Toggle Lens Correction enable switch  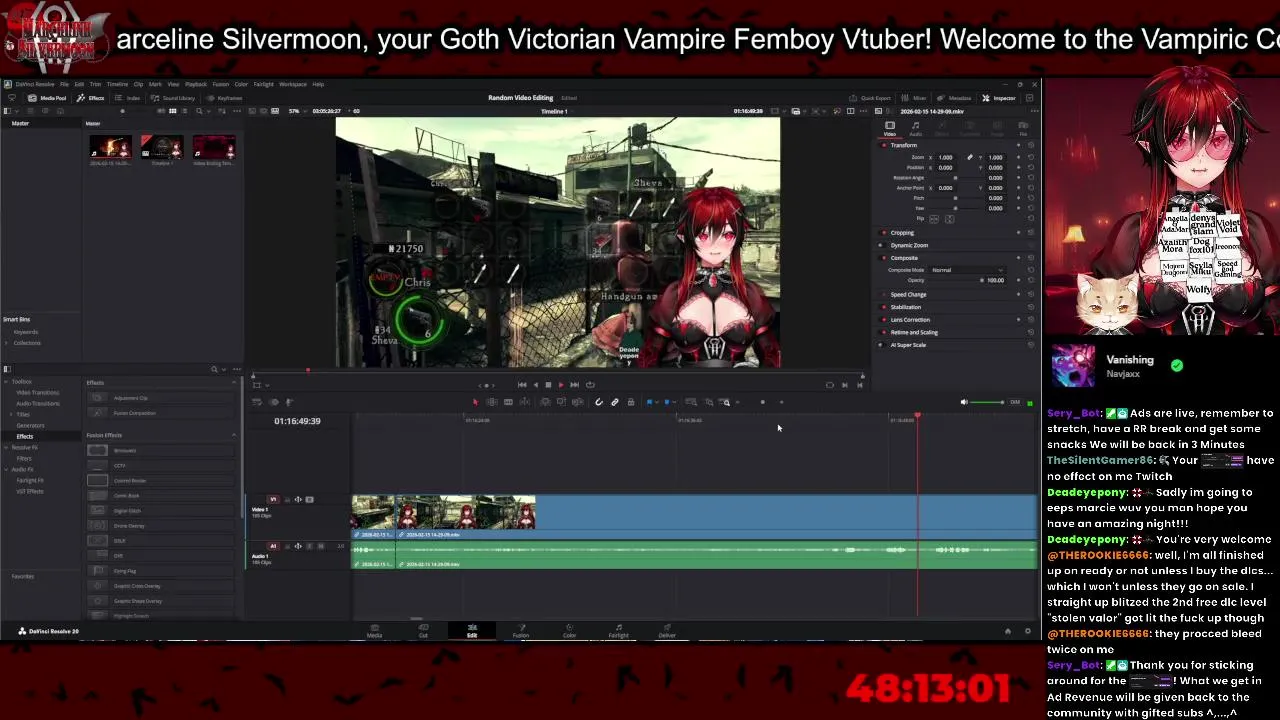click(x=884, y=320)
